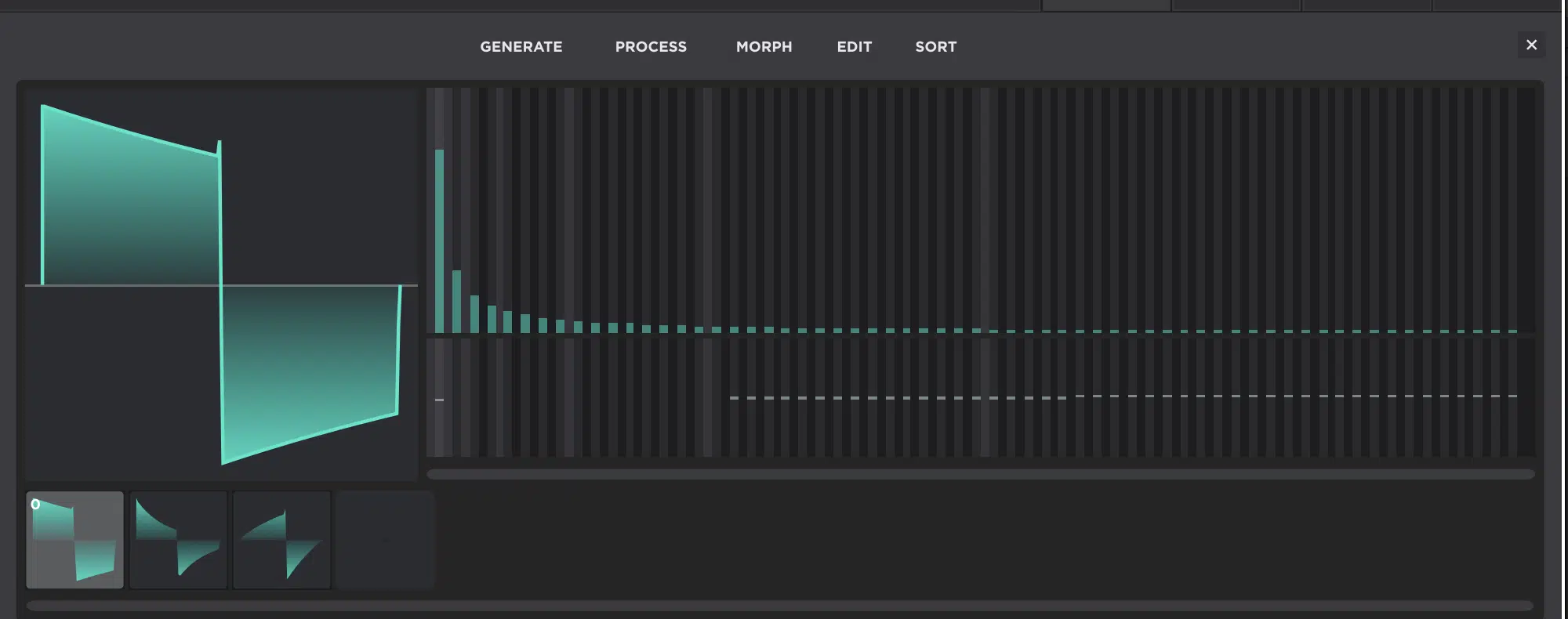Open the PROCESS menu
This screenshot has width=1568, height=619.
click(650, 47)
